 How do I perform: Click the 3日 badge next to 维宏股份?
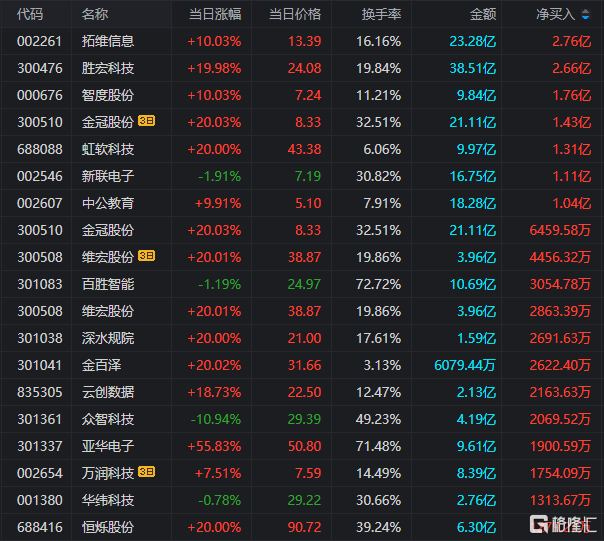click(146, 256)
